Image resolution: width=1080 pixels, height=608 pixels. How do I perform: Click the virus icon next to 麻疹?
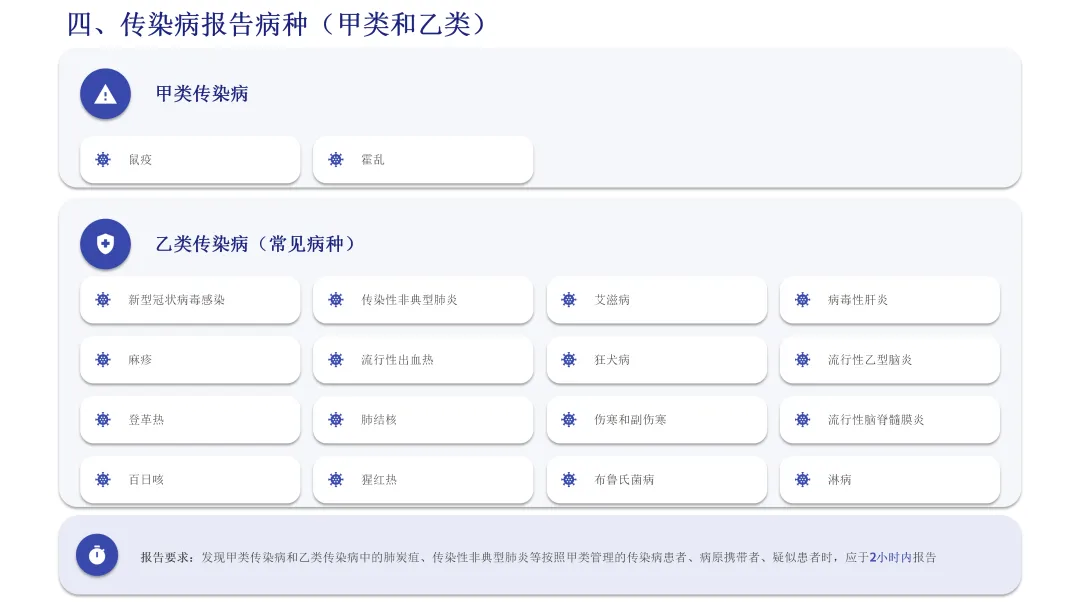(x=103, y=360)
